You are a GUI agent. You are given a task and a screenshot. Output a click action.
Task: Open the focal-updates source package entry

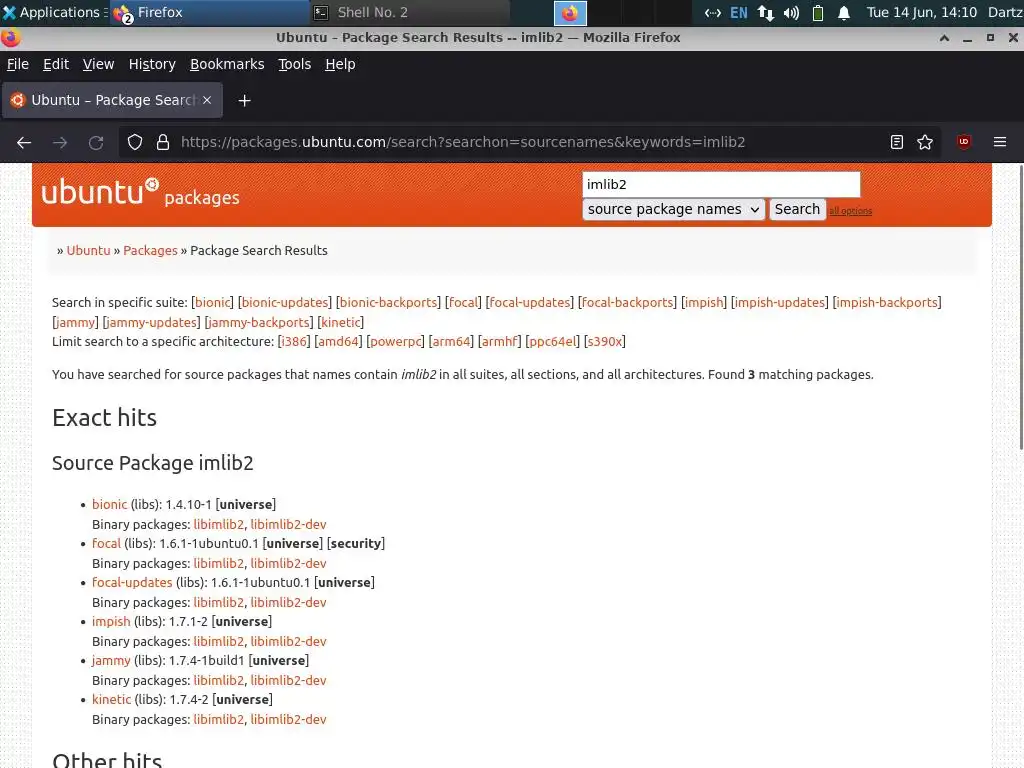pyautogui.click(x=132, y=583)
